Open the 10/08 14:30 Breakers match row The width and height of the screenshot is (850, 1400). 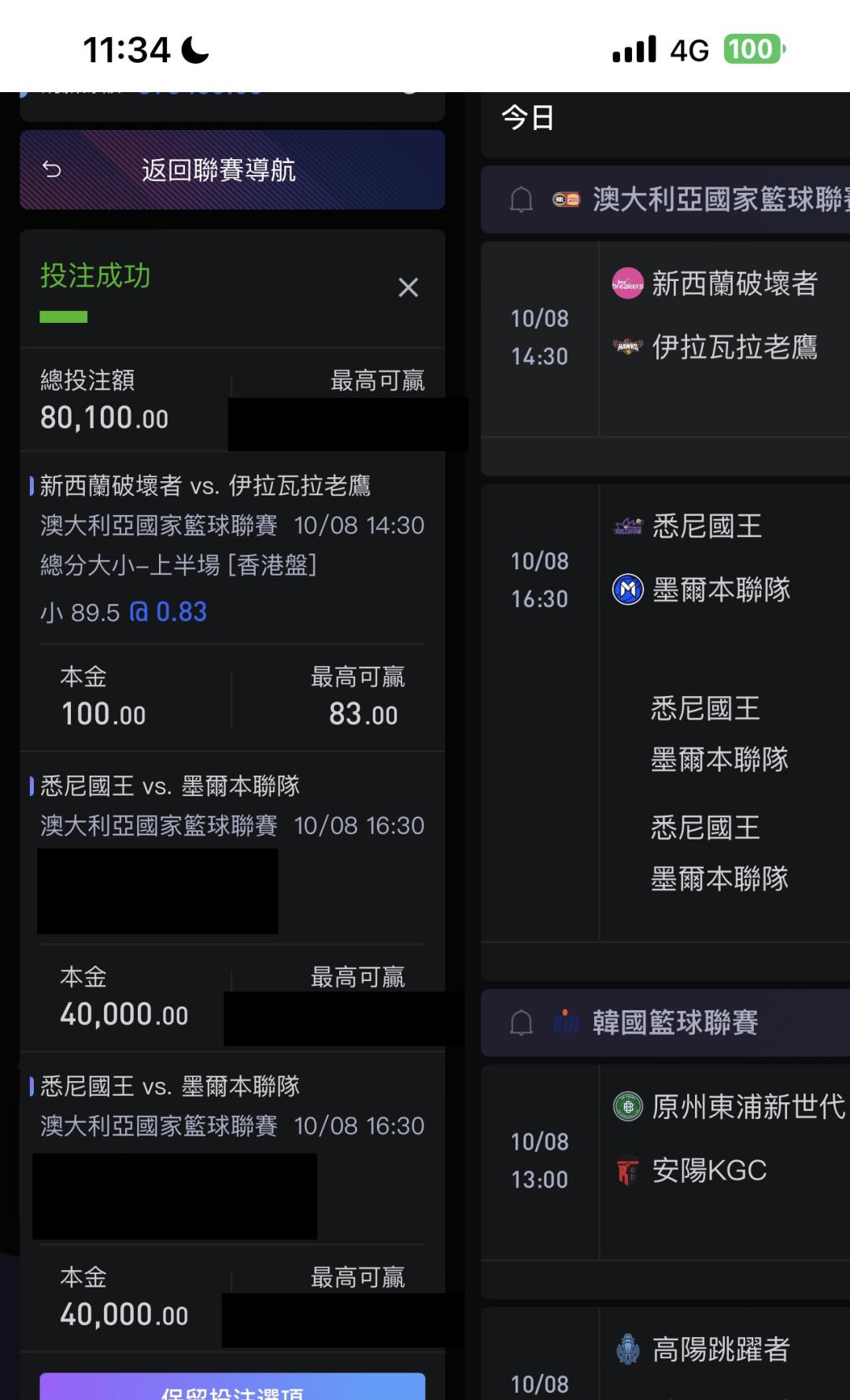540,338
